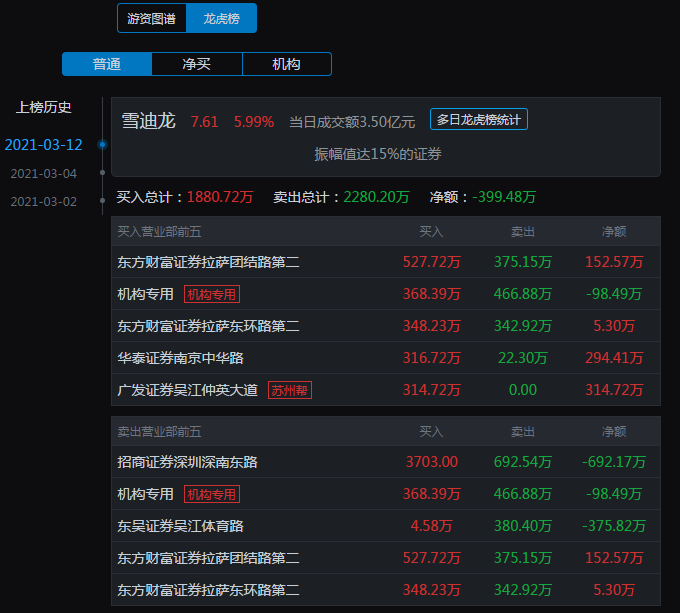Click the 3703.00 buy value
The image size is (680, 613).
(432, 462)
